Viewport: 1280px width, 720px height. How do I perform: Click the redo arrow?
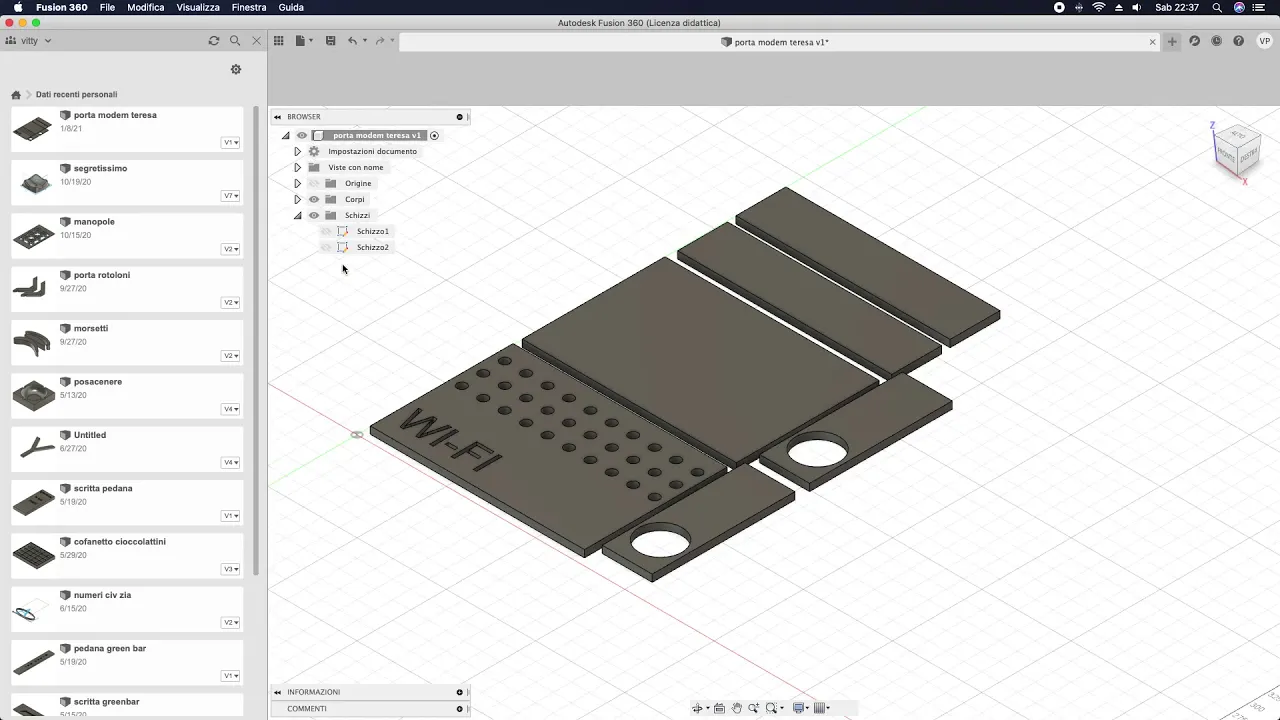tap(380, 41)
